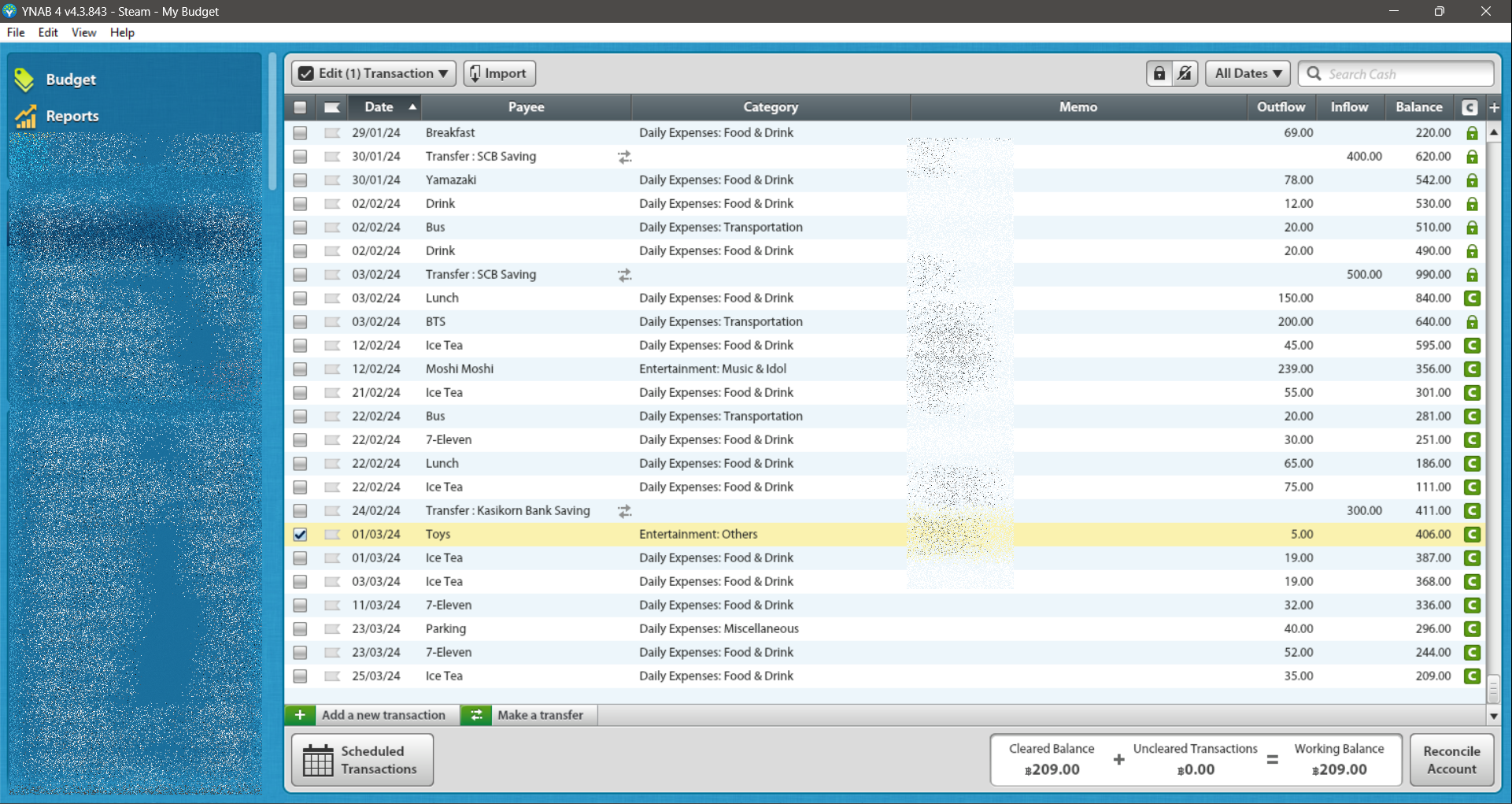This screenshot has width=1512, height=804.
Task: Click the cleared column header icon
Action: 1469,108
